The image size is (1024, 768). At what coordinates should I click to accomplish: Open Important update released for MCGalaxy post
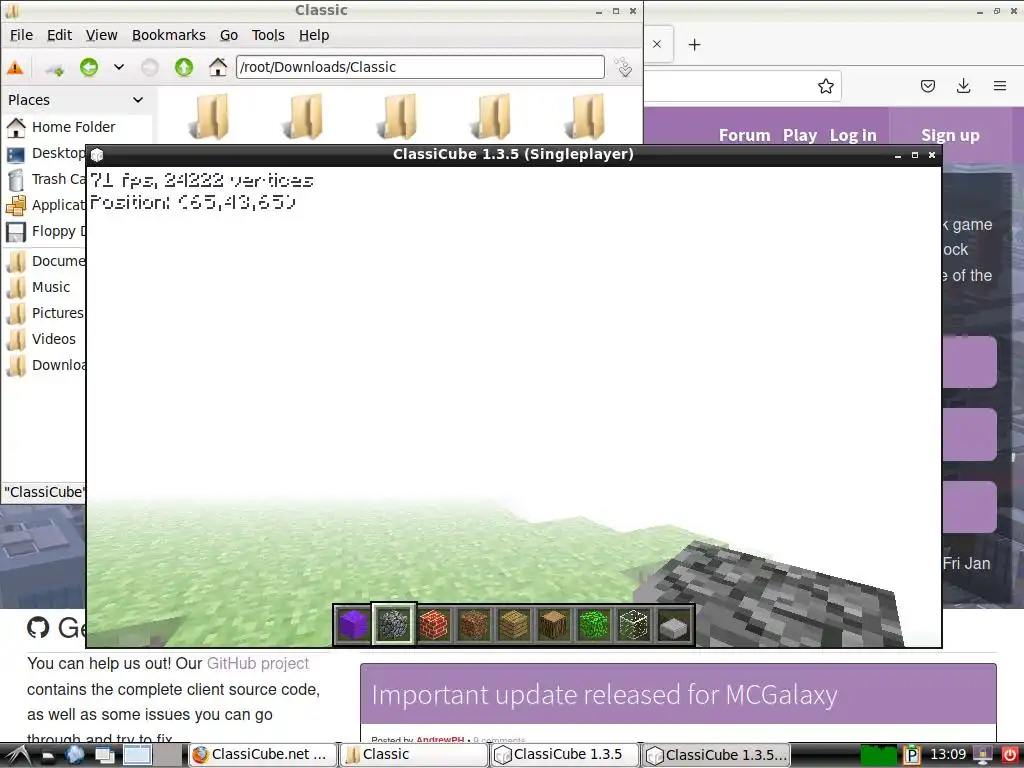604,695
